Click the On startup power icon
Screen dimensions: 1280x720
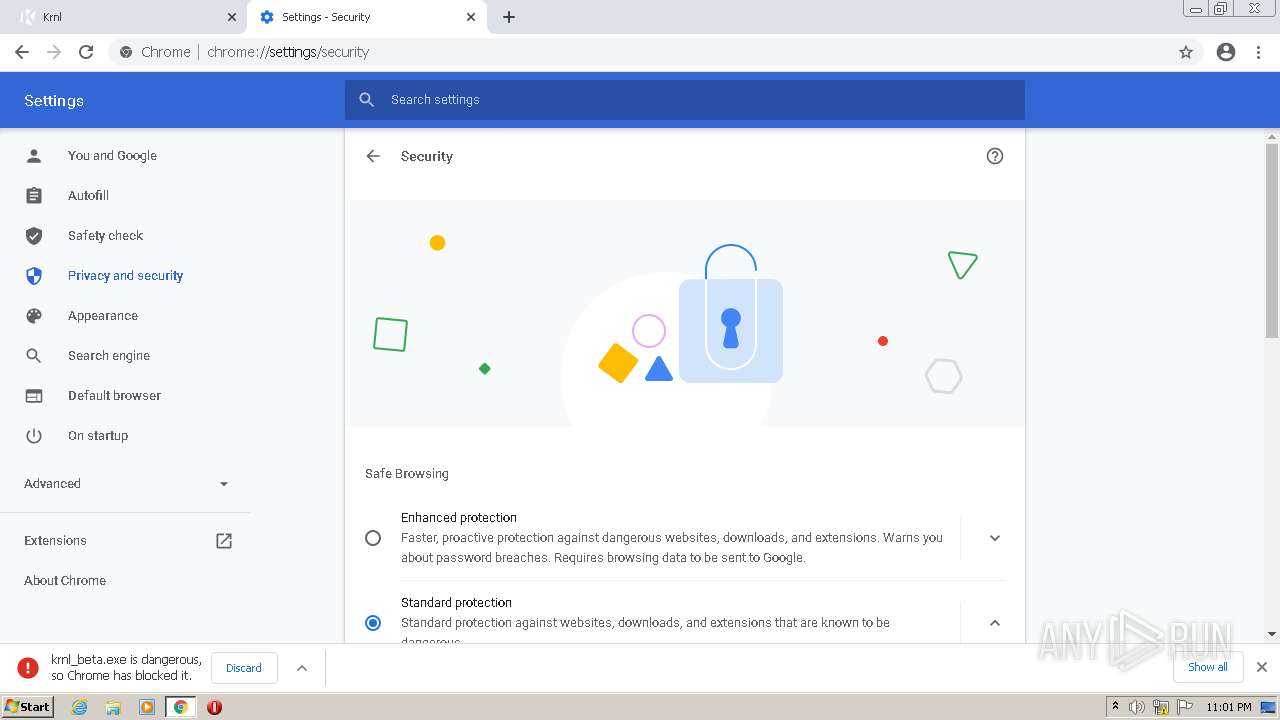34,436
